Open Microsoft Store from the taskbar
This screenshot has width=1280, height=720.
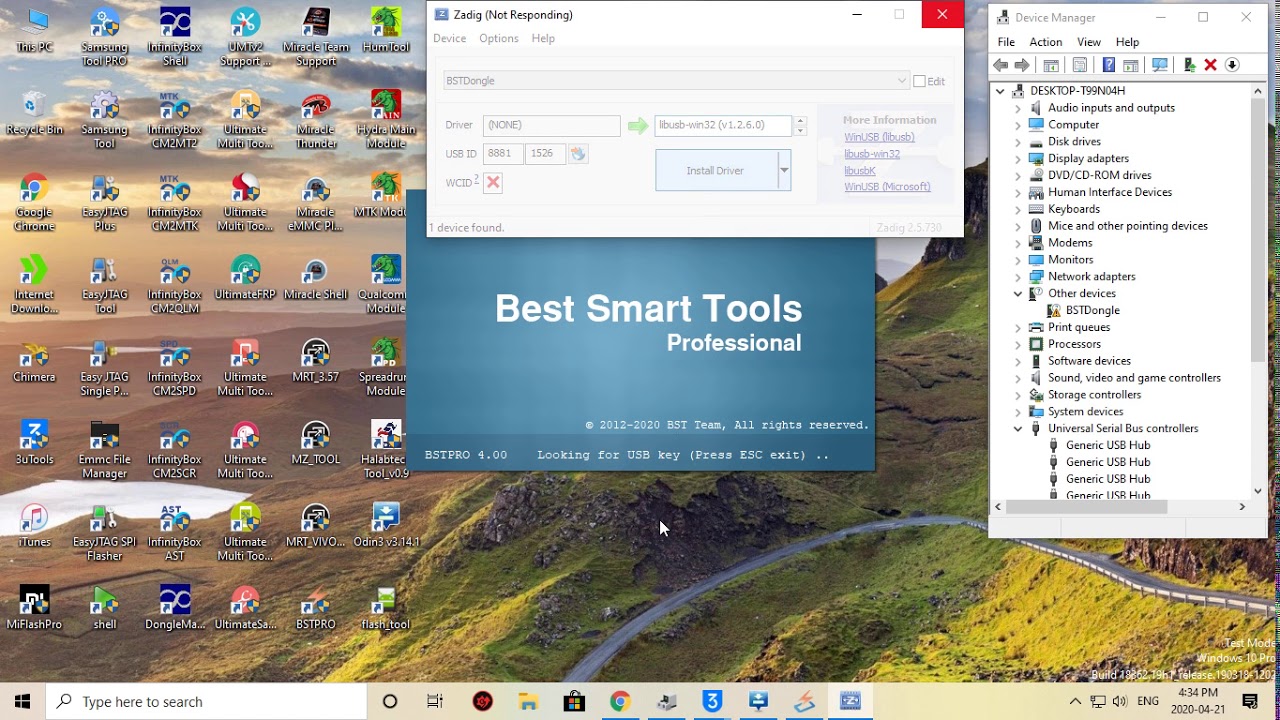(x=574, y=702)
